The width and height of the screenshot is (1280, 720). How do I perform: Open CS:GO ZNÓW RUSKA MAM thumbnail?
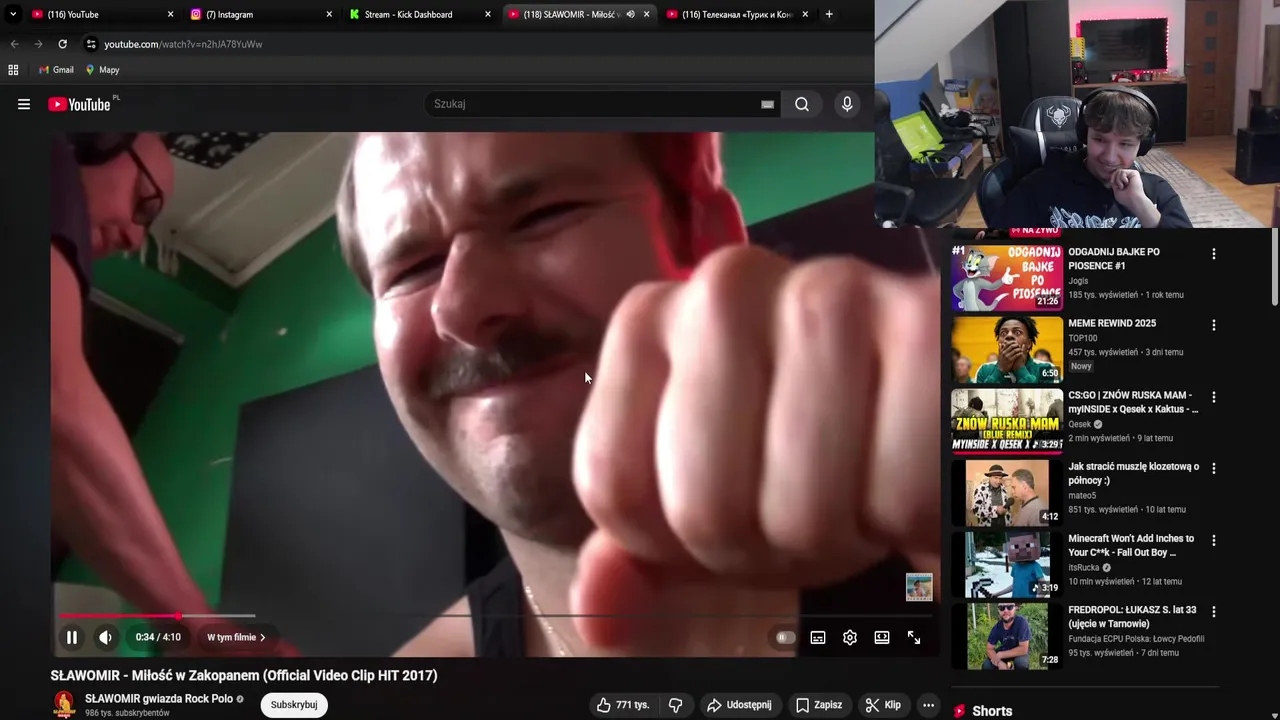(x=1007, y=421)
